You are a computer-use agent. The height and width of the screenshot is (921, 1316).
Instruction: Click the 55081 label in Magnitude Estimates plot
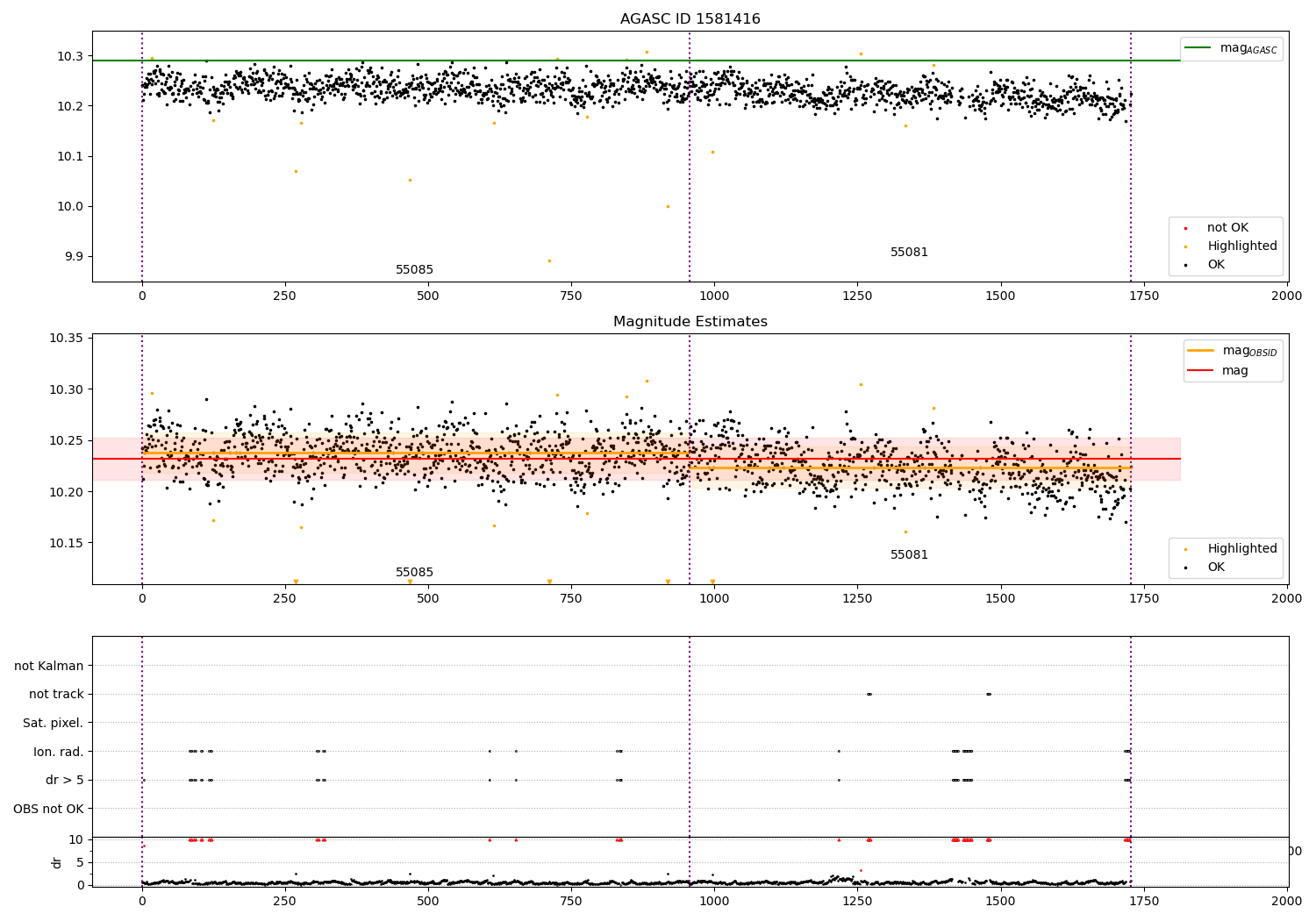tap(909, 555)
